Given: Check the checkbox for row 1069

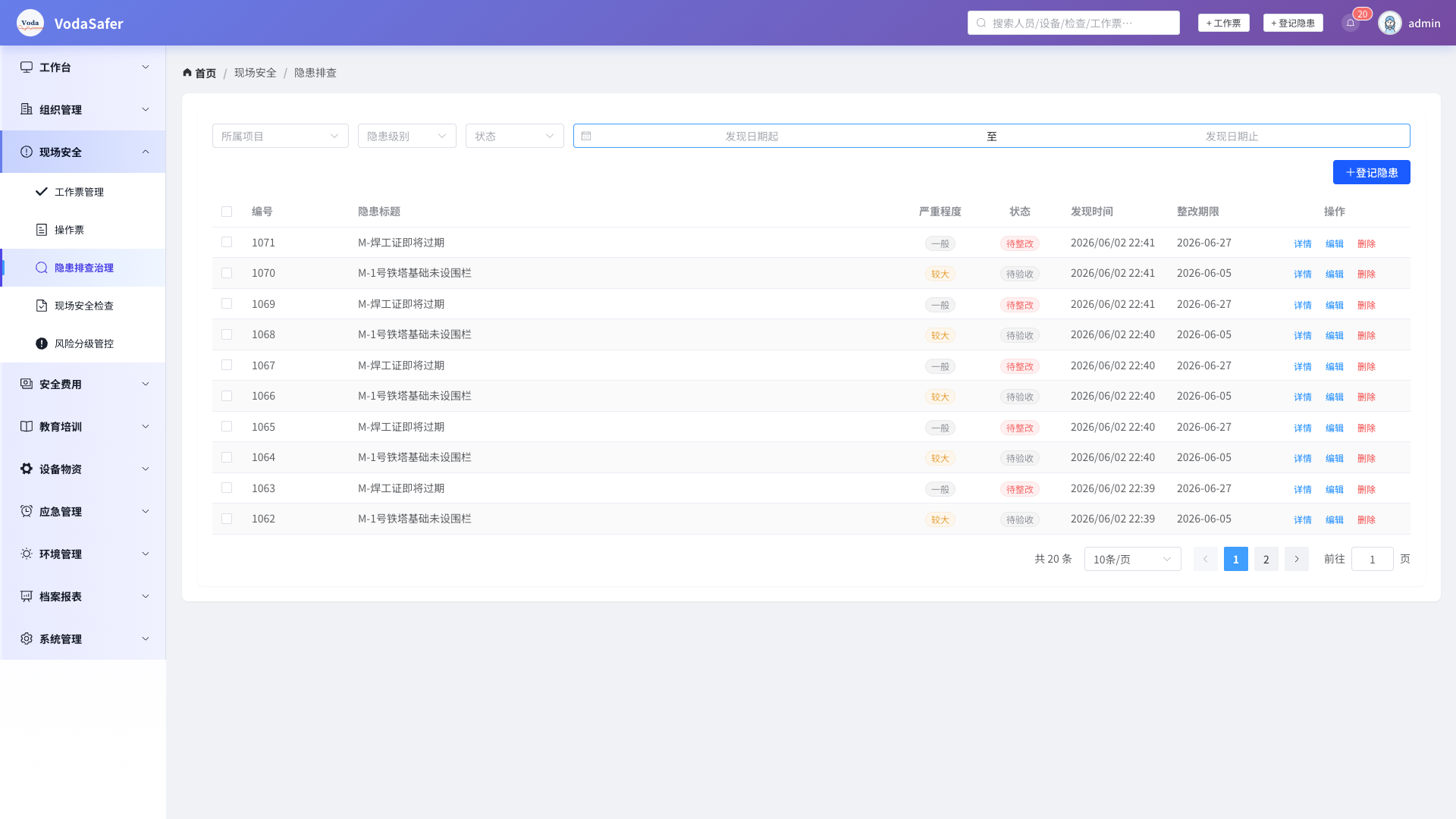Looking at the screenshot, I should pyautogui.click(x=227, y=303).
